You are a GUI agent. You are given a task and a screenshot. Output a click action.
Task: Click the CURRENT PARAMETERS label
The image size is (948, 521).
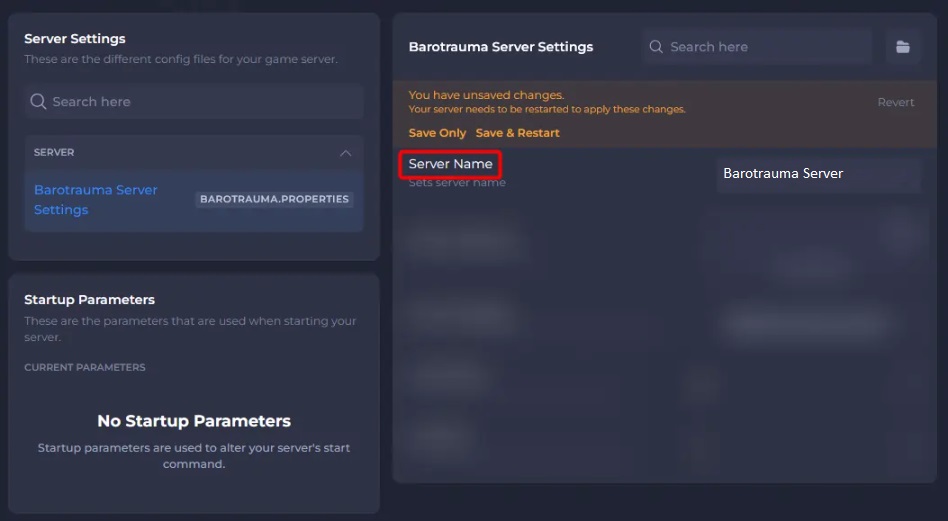tap(85, 367)
